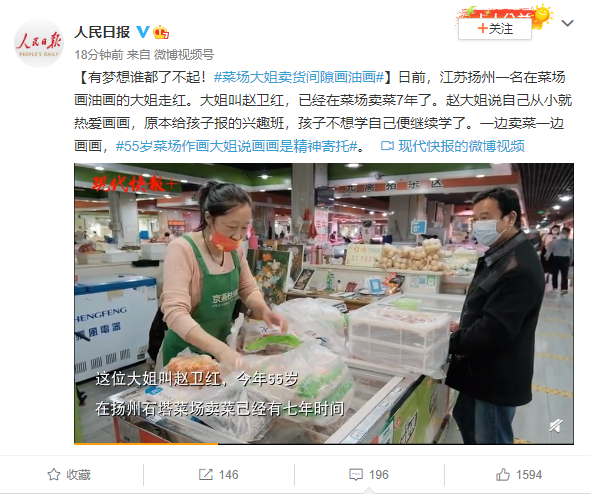Click the blue verified V badge
This screenshot has height=494, width=591.
click(143, 32)
